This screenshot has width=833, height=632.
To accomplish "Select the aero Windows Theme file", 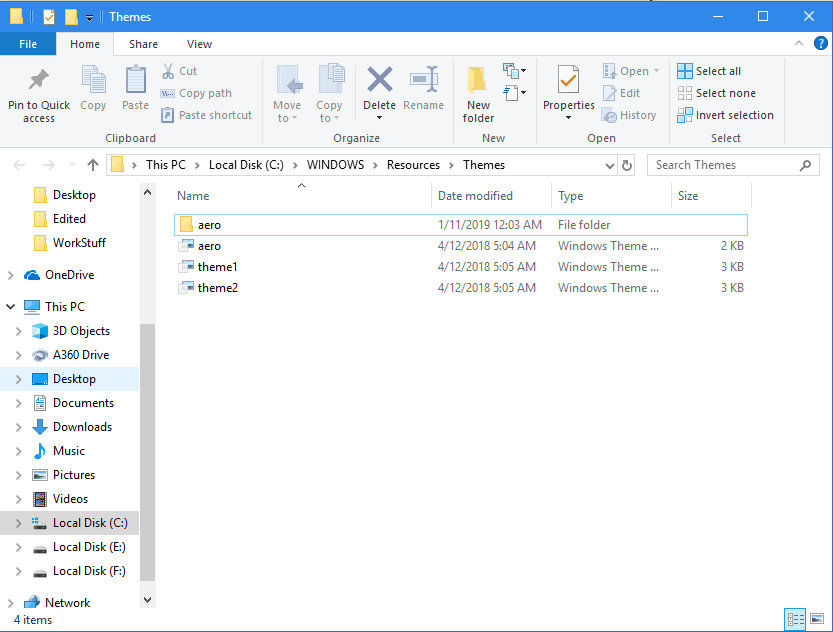I will 461,246.
